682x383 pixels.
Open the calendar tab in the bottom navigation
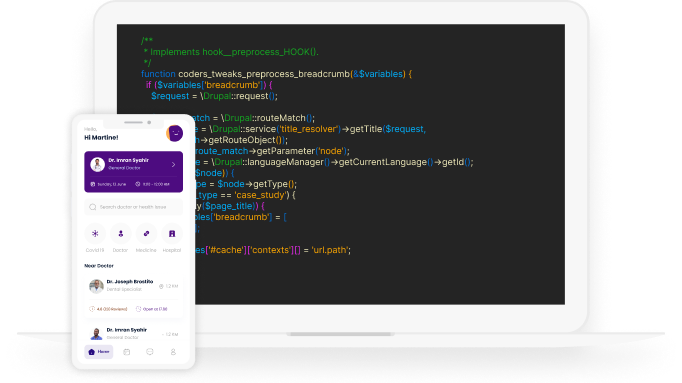coord(127,352)
